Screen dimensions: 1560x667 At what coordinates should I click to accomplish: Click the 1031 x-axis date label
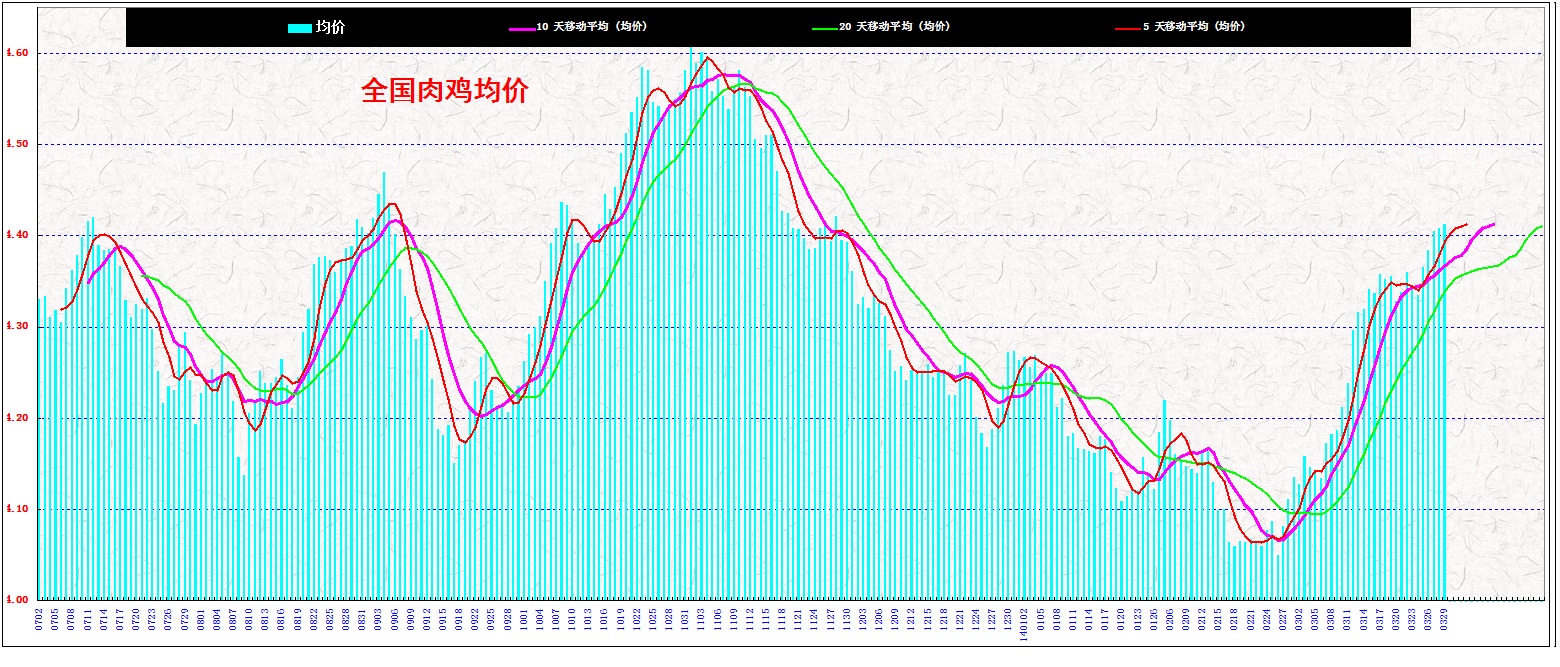pyautogui.click(x=686, y=620)
